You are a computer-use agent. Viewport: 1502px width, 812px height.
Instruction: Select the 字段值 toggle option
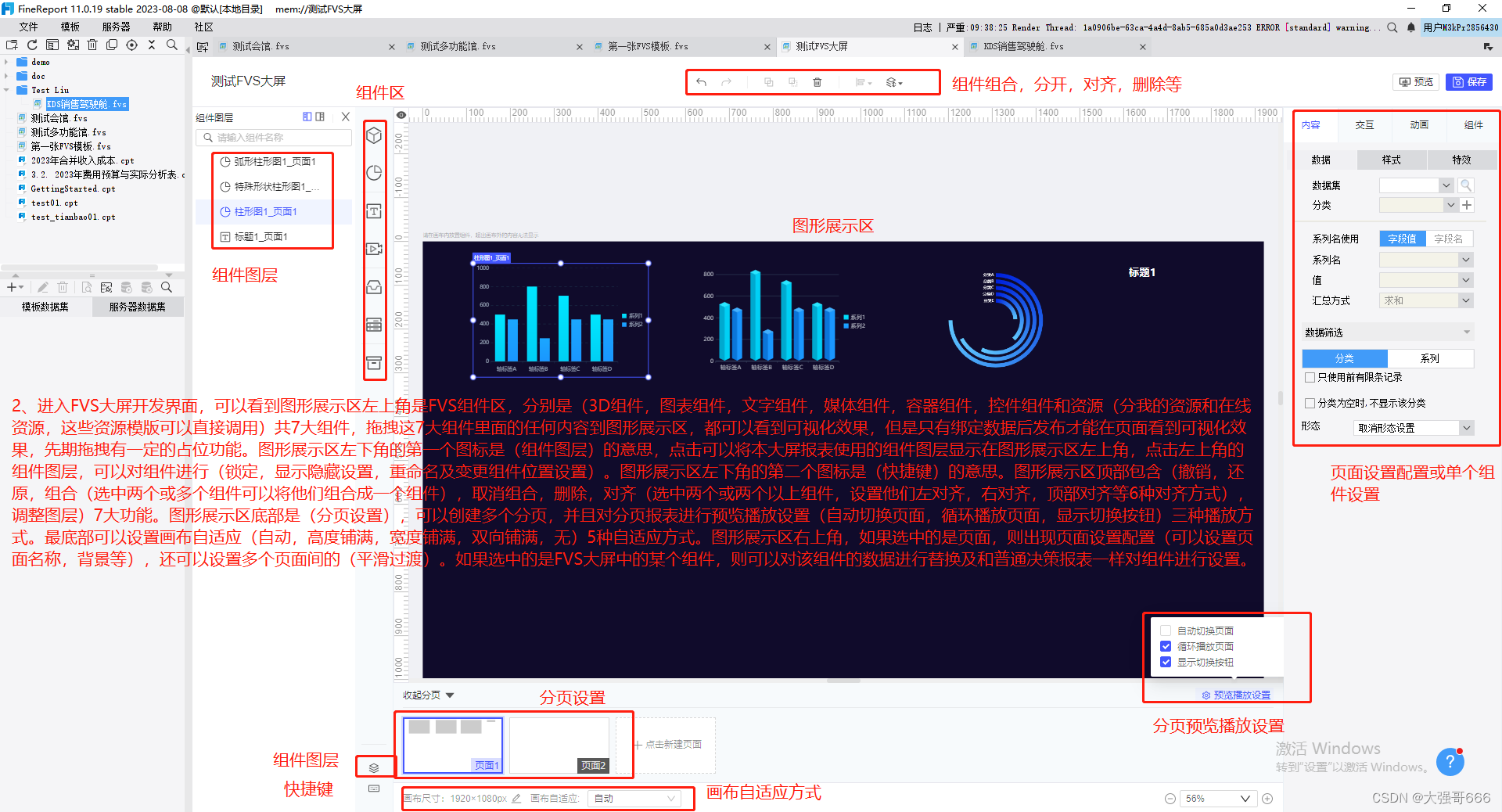tap(1403, 239)
